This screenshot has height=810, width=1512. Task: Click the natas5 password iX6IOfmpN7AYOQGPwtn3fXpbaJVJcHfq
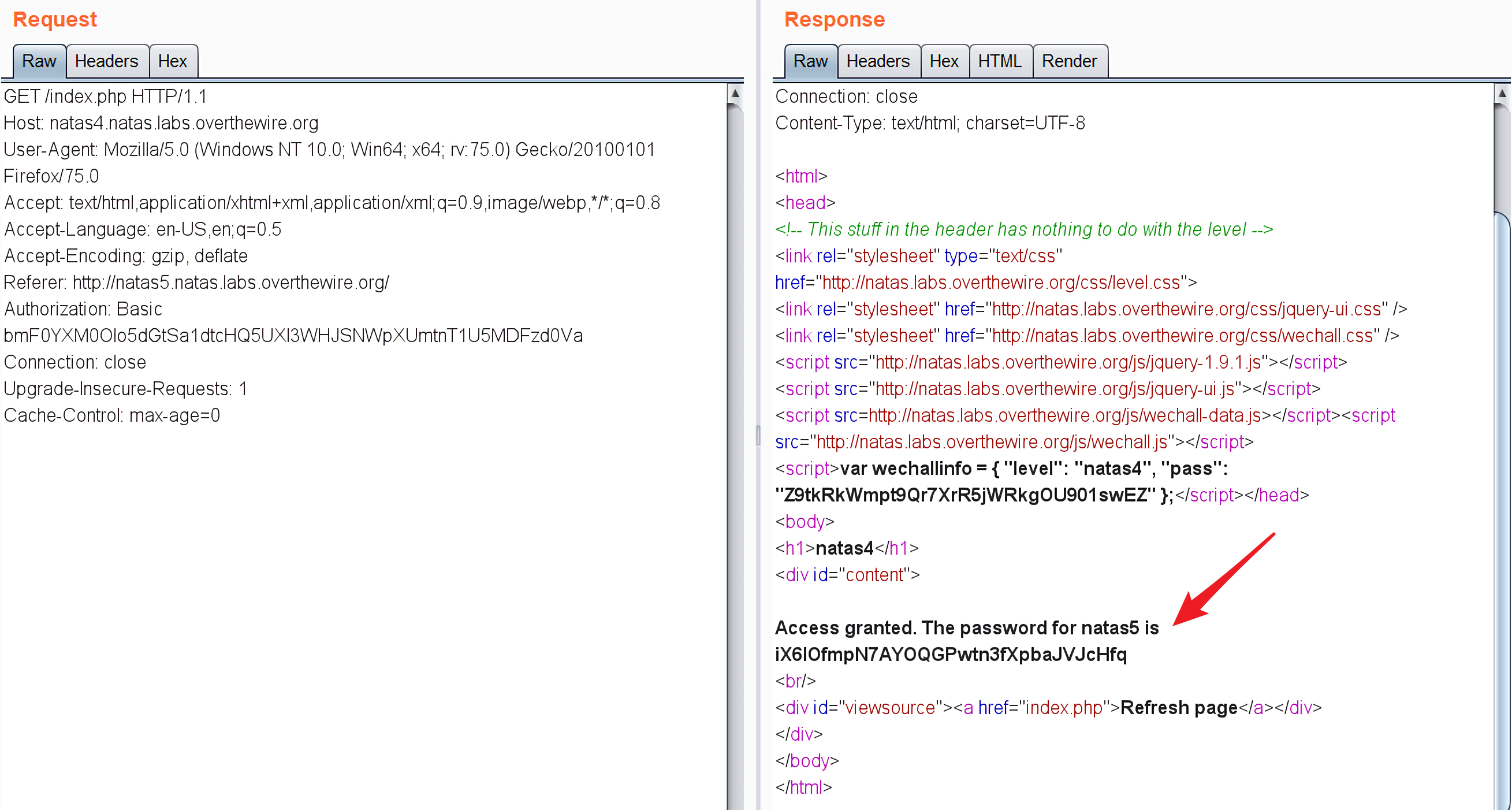(x=951, y=655)
